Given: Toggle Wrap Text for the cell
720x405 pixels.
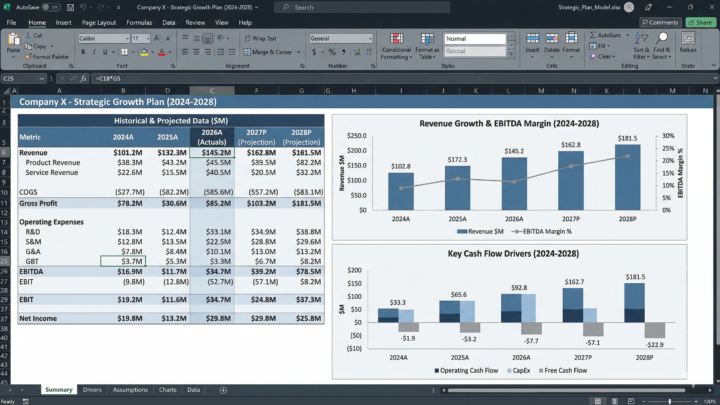Looking at the screenshot, I should click(263, 38).
